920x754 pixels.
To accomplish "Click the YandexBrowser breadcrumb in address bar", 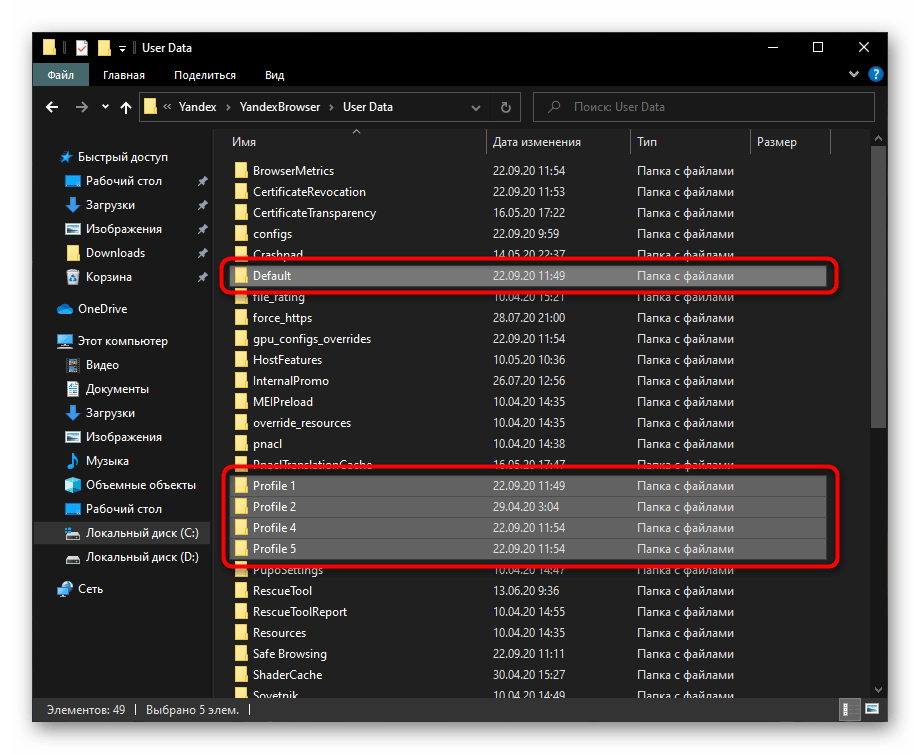I will 280,107.
